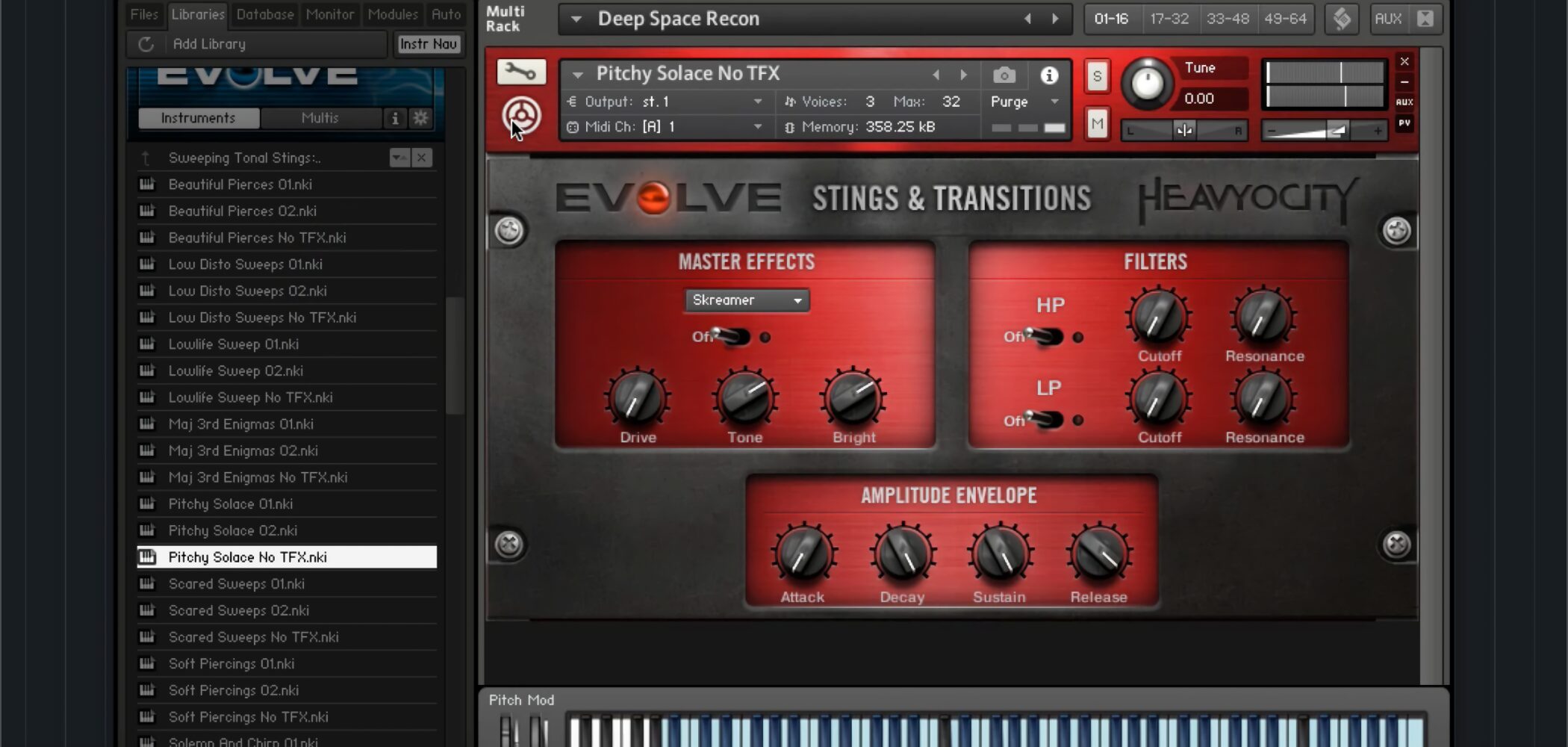1568x747 pixels.
Task: Click the Low Disto Sweeps 02.nki file icon
Action: (147, 291)
